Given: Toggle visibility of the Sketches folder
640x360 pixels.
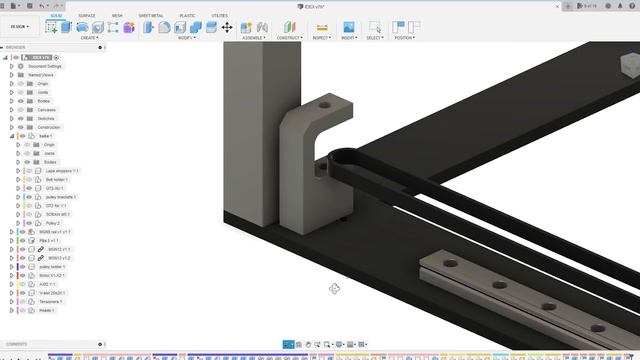Looking at the screenshot, I should coord(21,118).
